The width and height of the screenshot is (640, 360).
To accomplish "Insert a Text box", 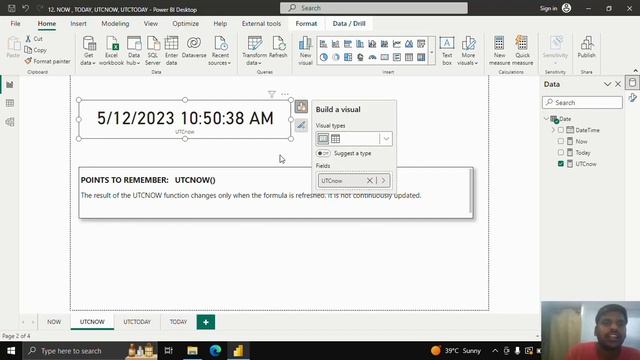I will (447, 51).
